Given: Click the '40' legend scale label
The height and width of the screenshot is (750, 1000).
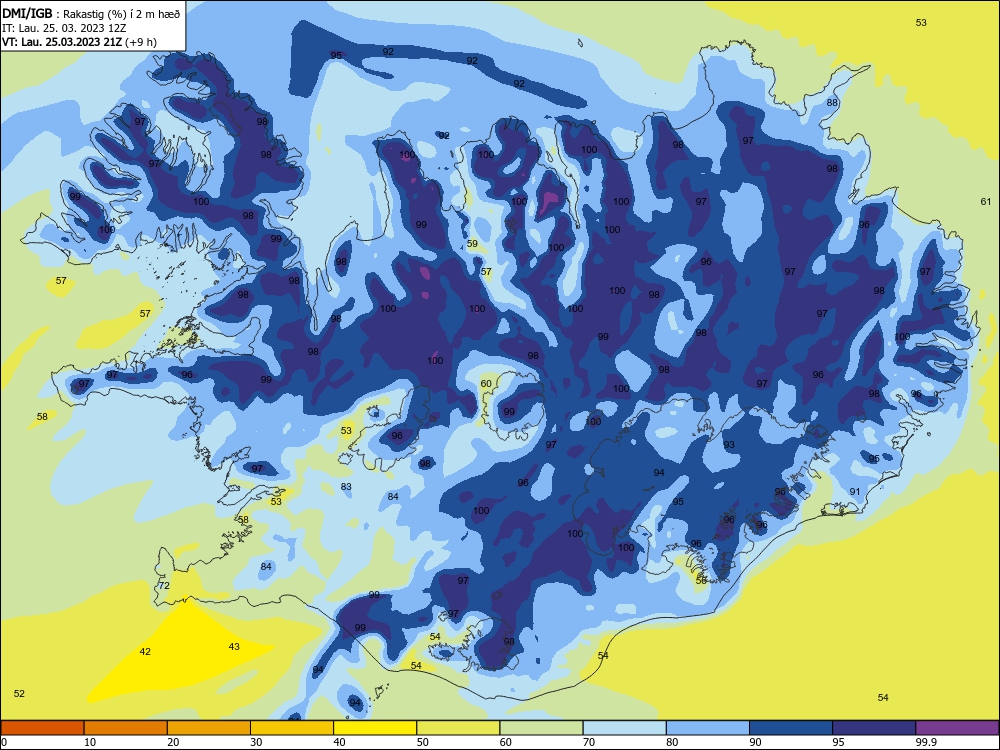Looking at the screenshot, I should (339, 742).
